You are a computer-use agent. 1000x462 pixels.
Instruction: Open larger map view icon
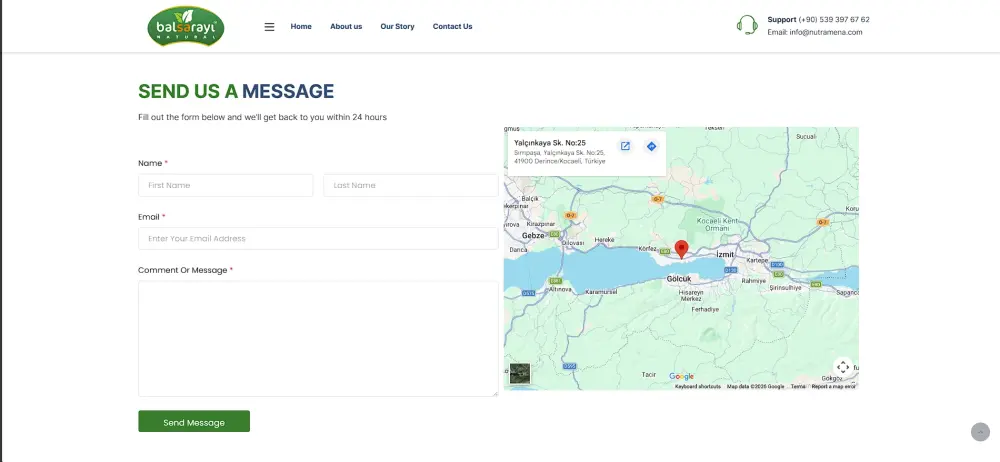pos(625,146)
